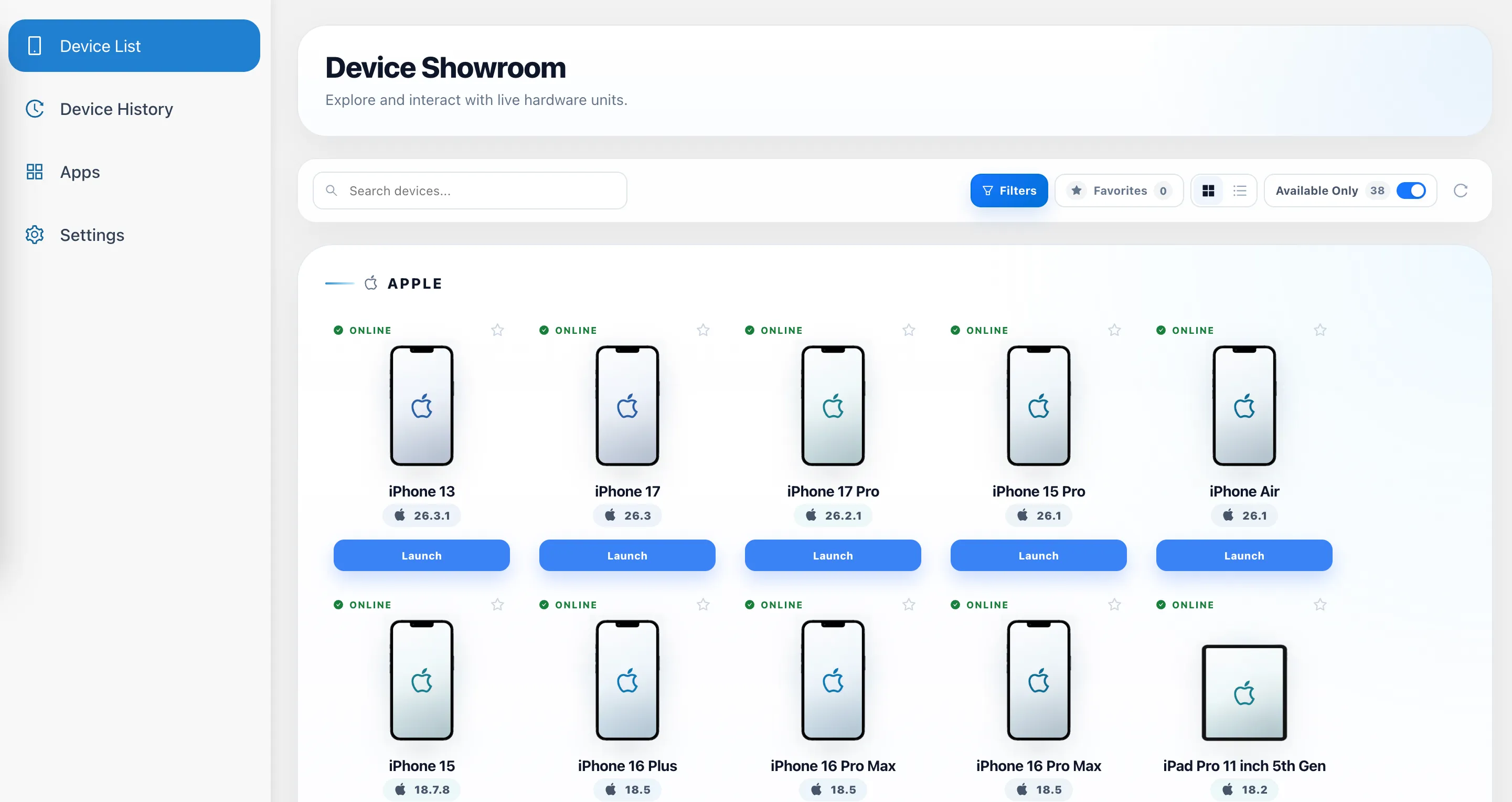Select the iPhone 17 Pro device image

pos(833,406)
